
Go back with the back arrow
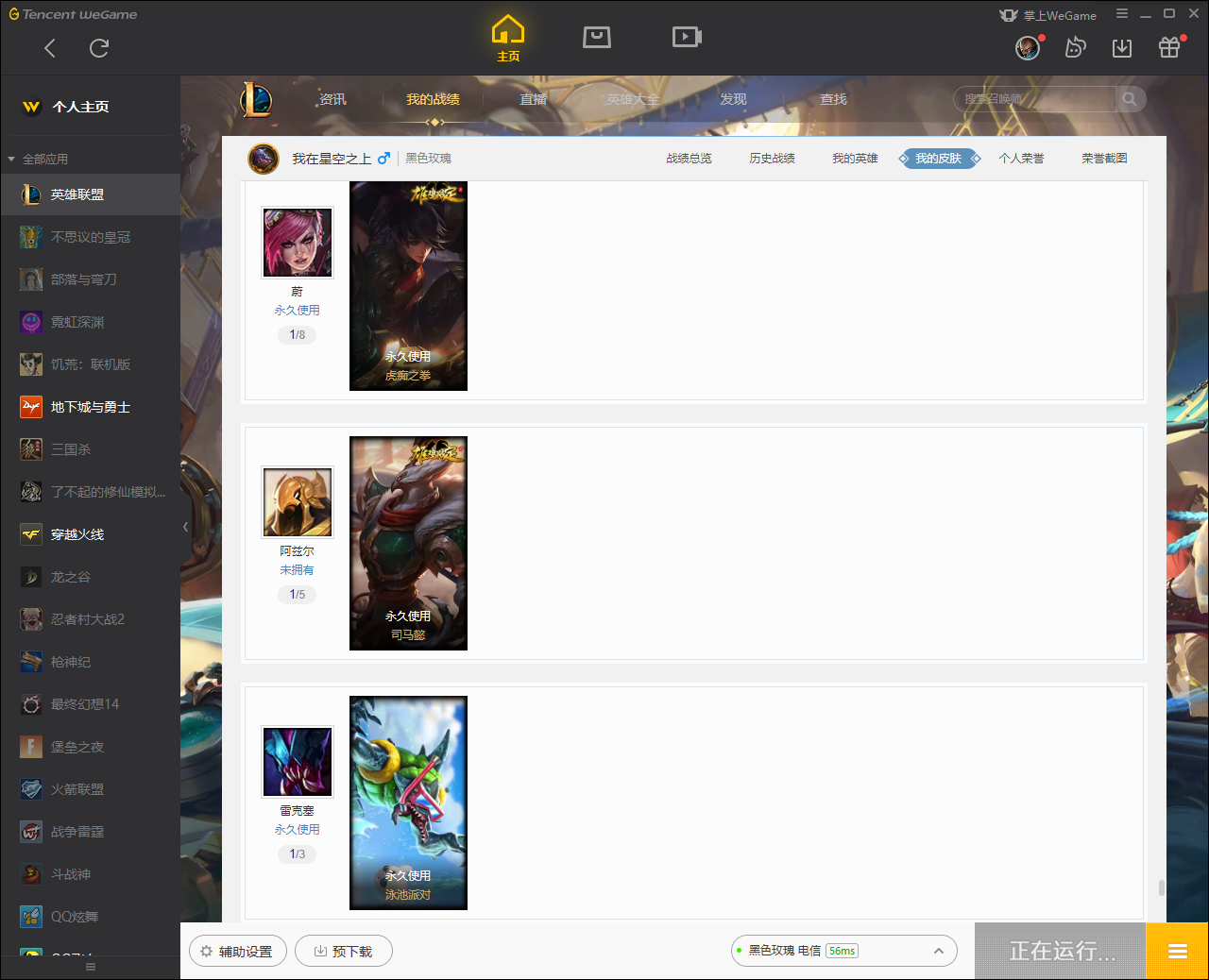(x=50, y=48)
